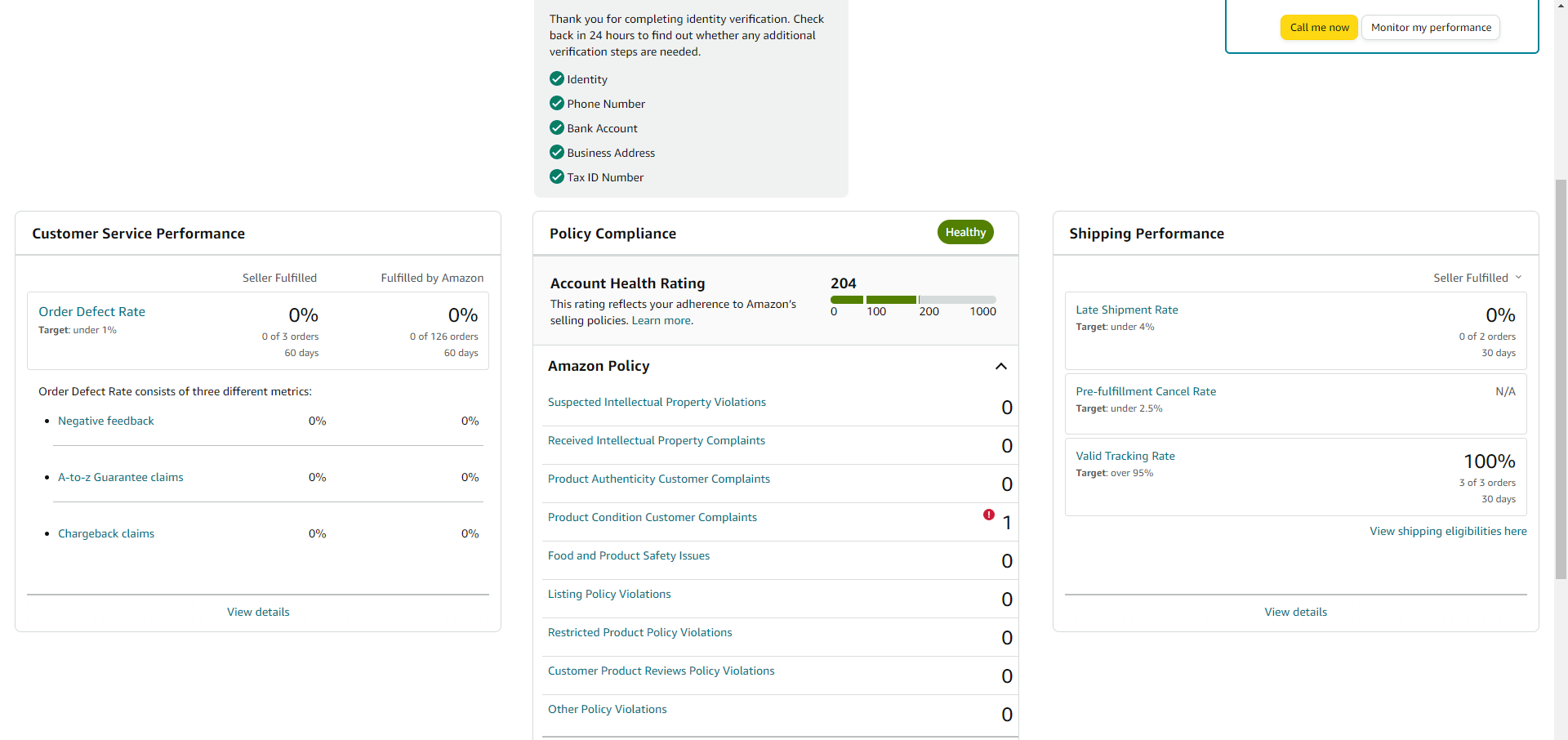The width and height of the screenshot is (1568, 740).
Task: View details under Shipping Performance
Action: [x=1296, y=612]
